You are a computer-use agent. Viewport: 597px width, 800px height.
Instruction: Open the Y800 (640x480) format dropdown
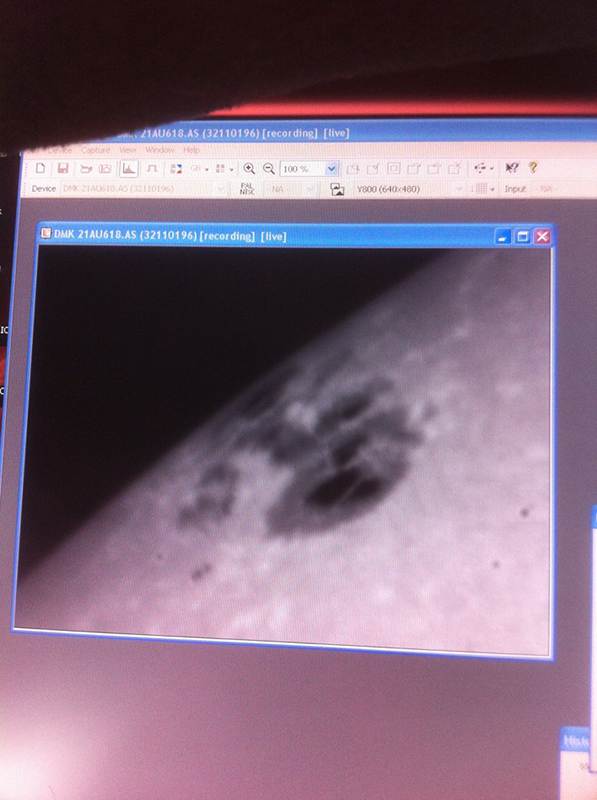click(x=410, y=189)
